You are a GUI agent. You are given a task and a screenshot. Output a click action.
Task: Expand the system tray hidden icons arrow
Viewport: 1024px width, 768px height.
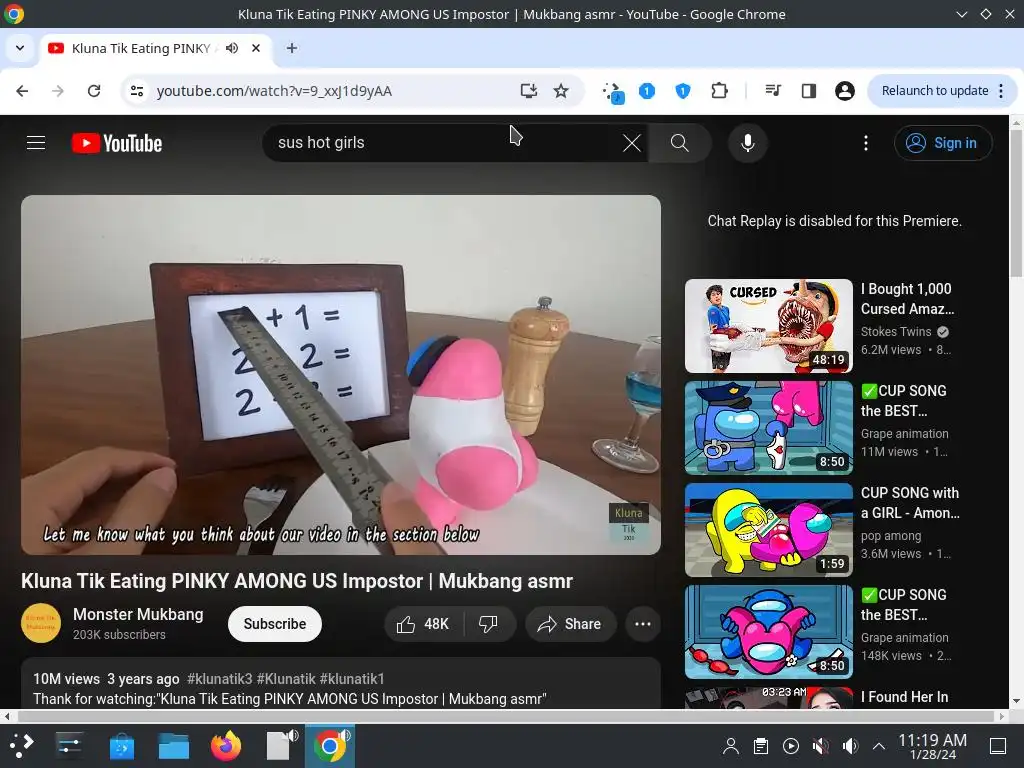(x=879, y=746)
